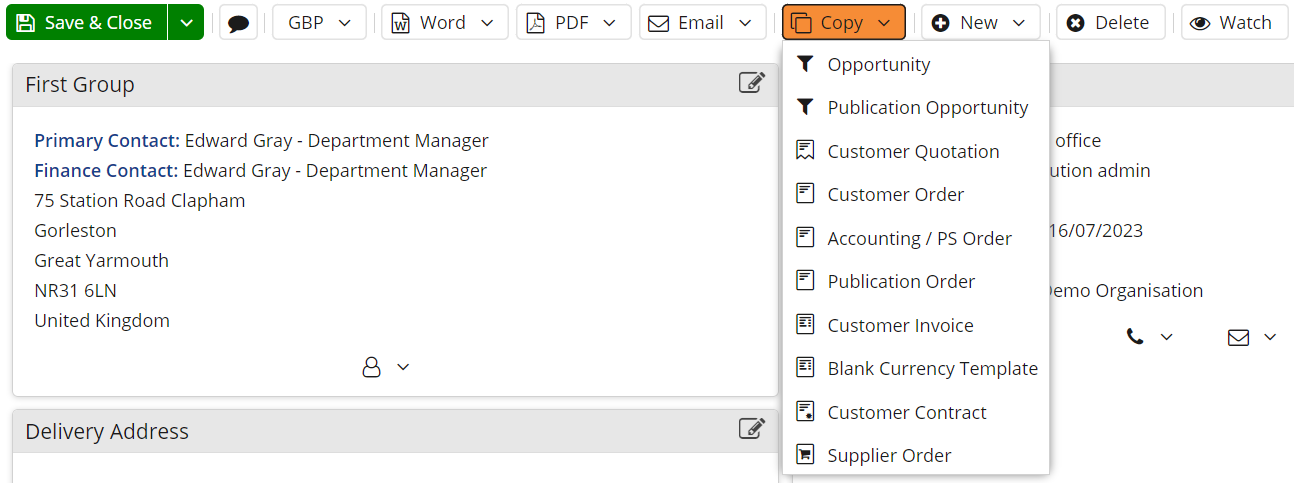Screen dimensions: 1294x483
Task: Collapse the open Copy dropdown button
Action: [843, 23]
